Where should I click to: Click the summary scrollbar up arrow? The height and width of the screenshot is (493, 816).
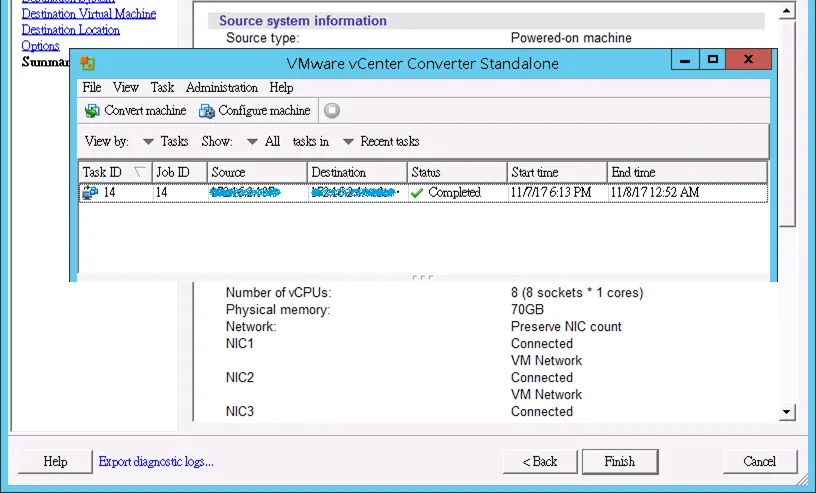(786, 11)
